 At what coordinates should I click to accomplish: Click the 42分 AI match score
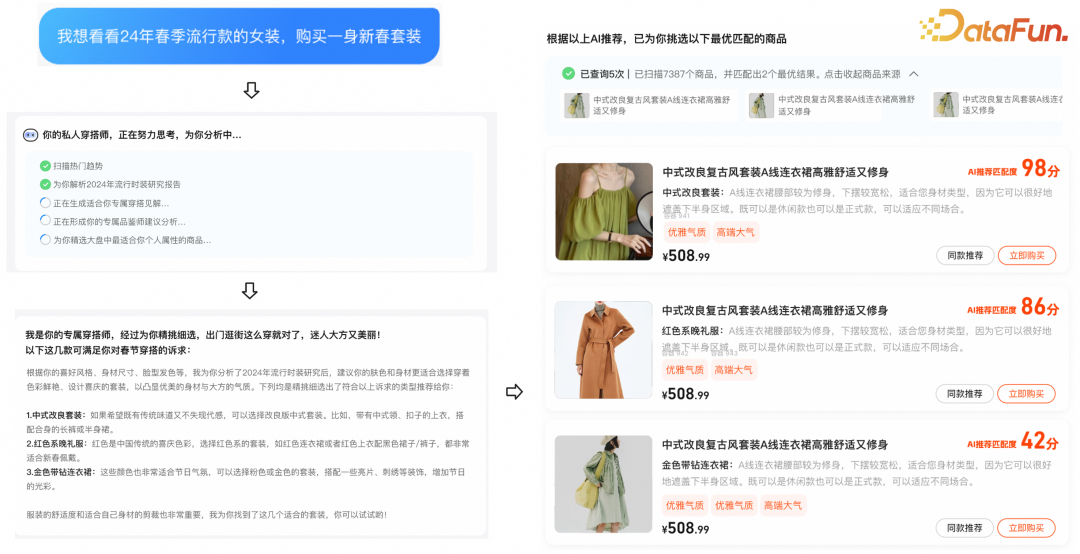coord(1040,440)
